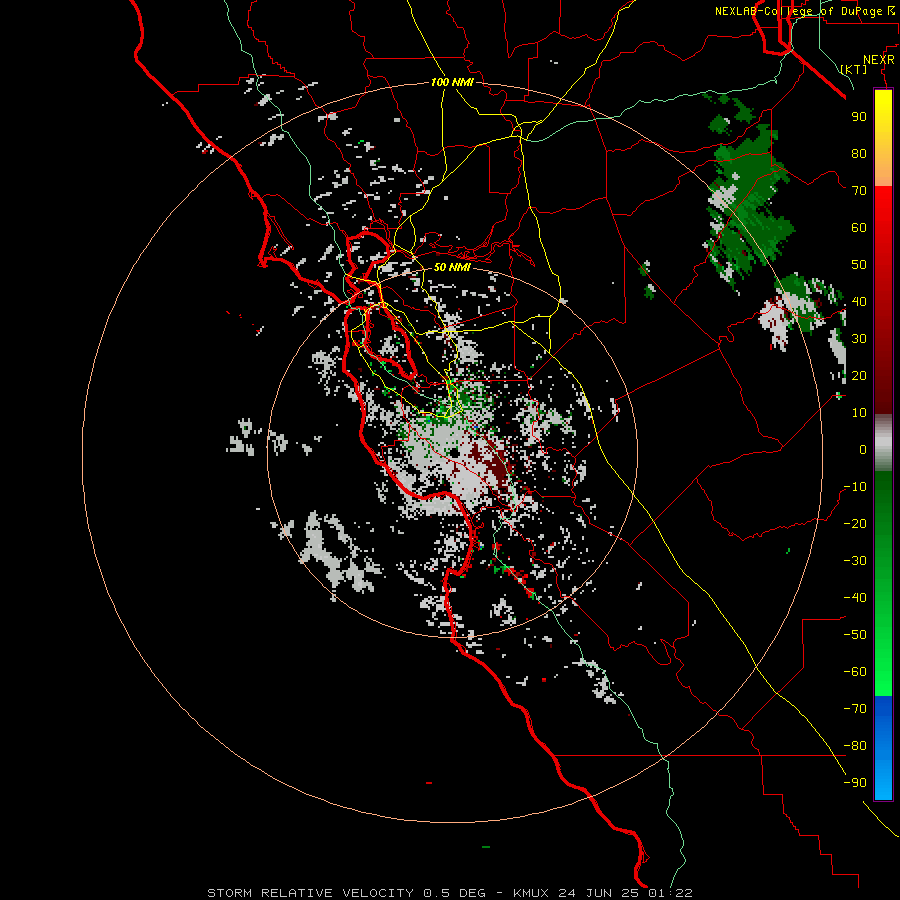This screenshot has width=900, height=900.
Task: Select the 10 knot value on the scale
Action: [x=859, y=413]
